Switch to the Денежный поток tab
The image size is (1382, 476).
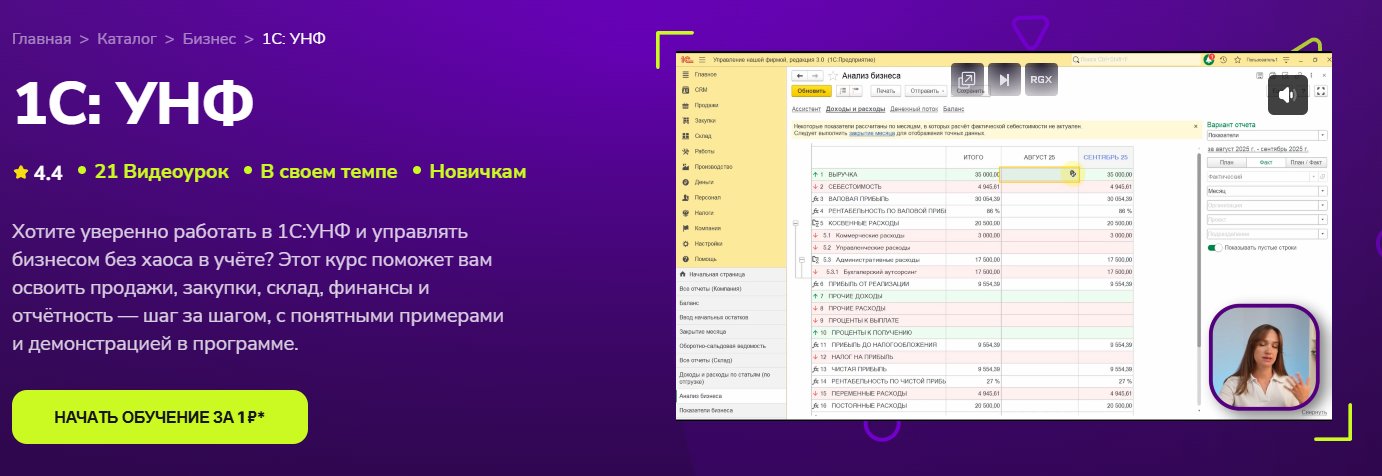click(x=913, y=108)
